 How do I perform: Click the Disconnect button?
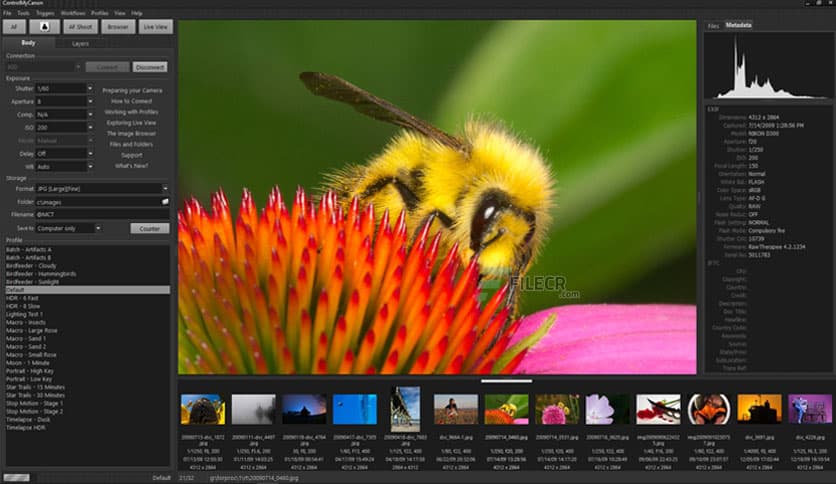(x=150, y=67)
